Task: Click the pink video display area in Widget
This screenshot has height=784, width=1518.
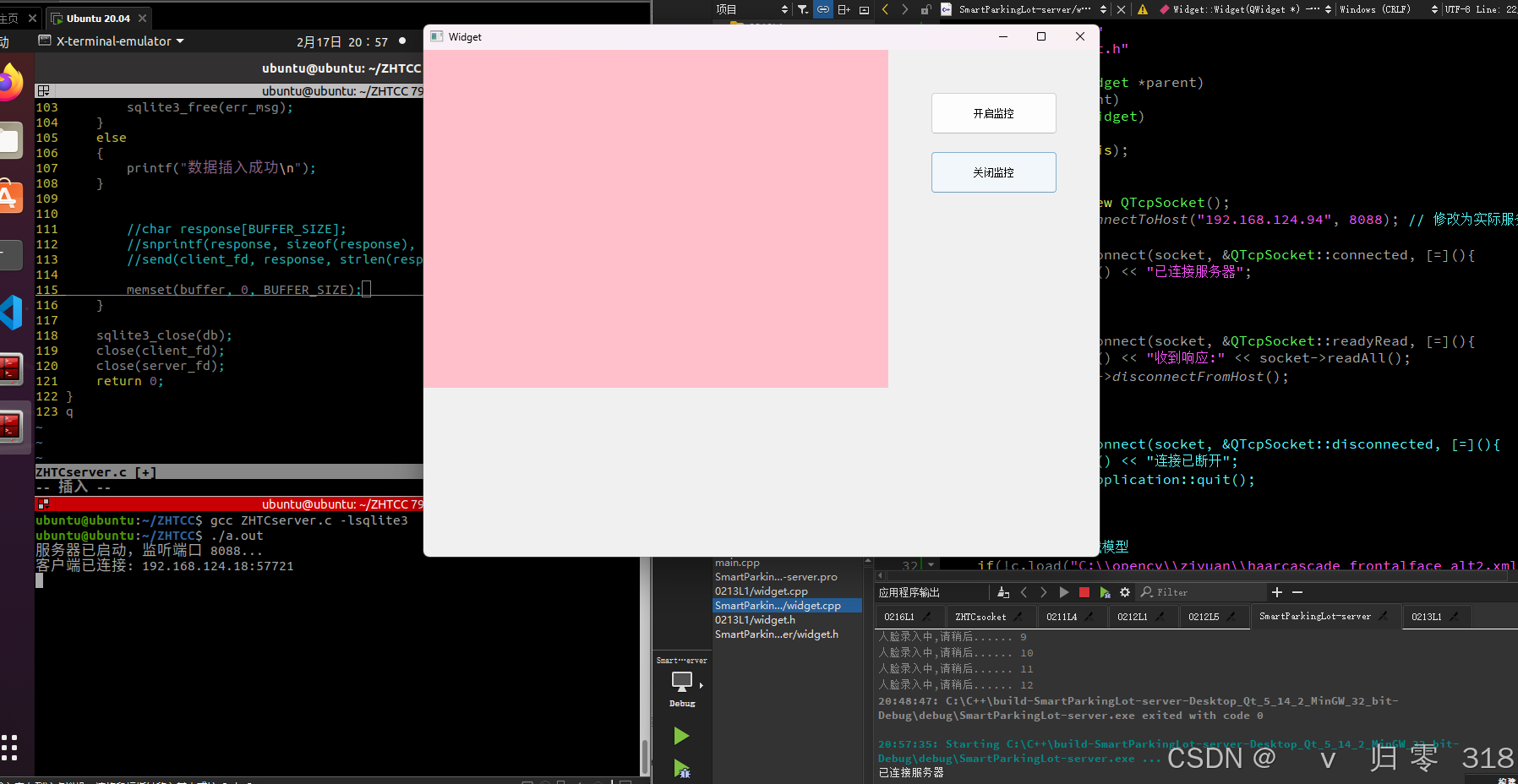Action: pos(656,219)
